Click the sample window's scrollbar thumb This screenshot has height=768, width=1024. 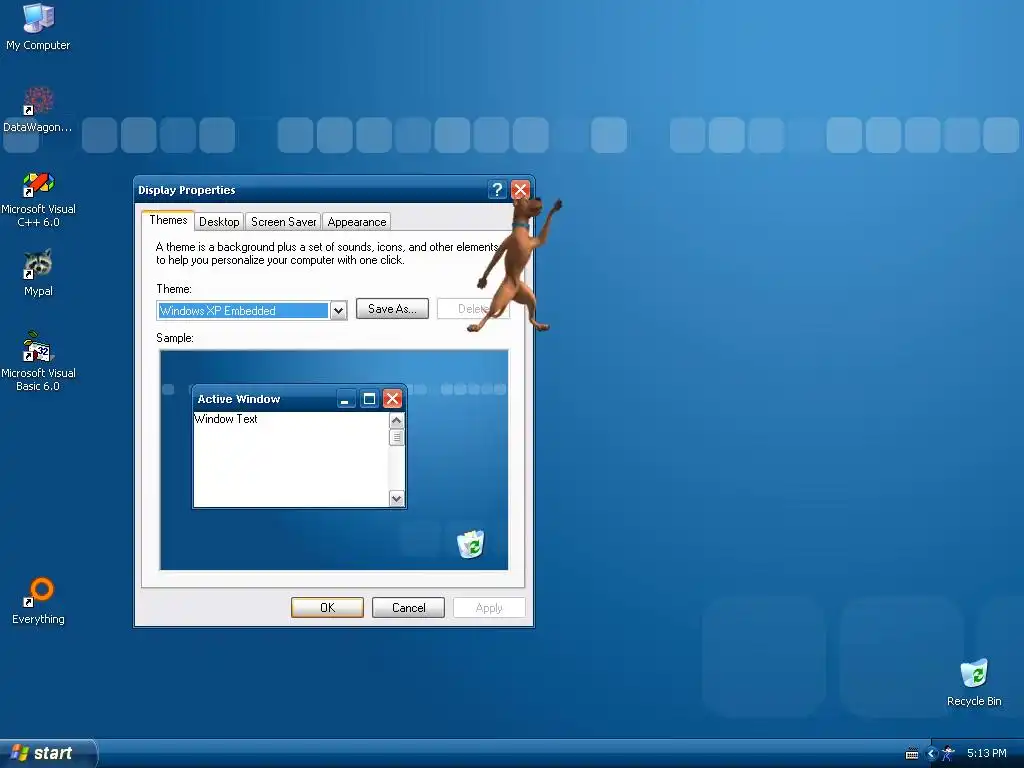(x=396, y=438)
